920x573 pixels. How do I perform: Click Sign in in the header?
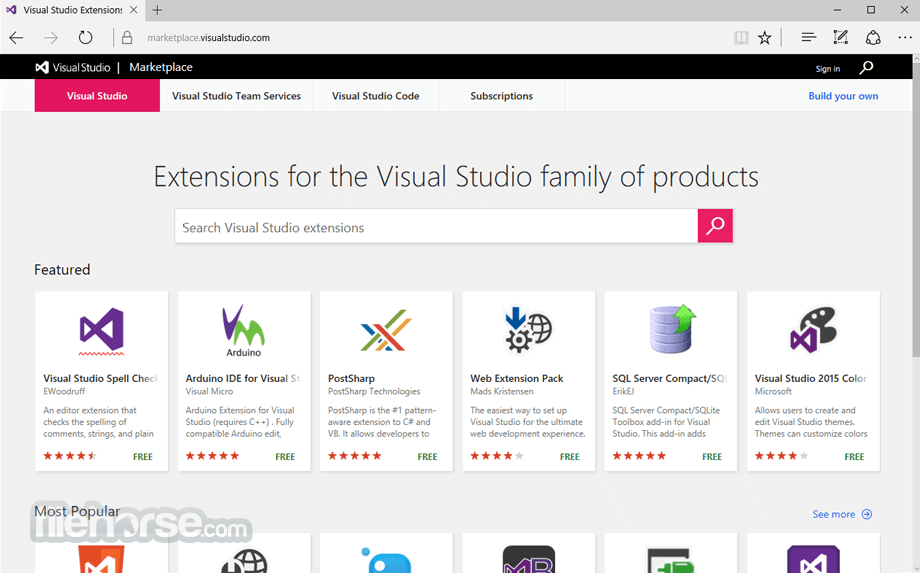(827, 69)
